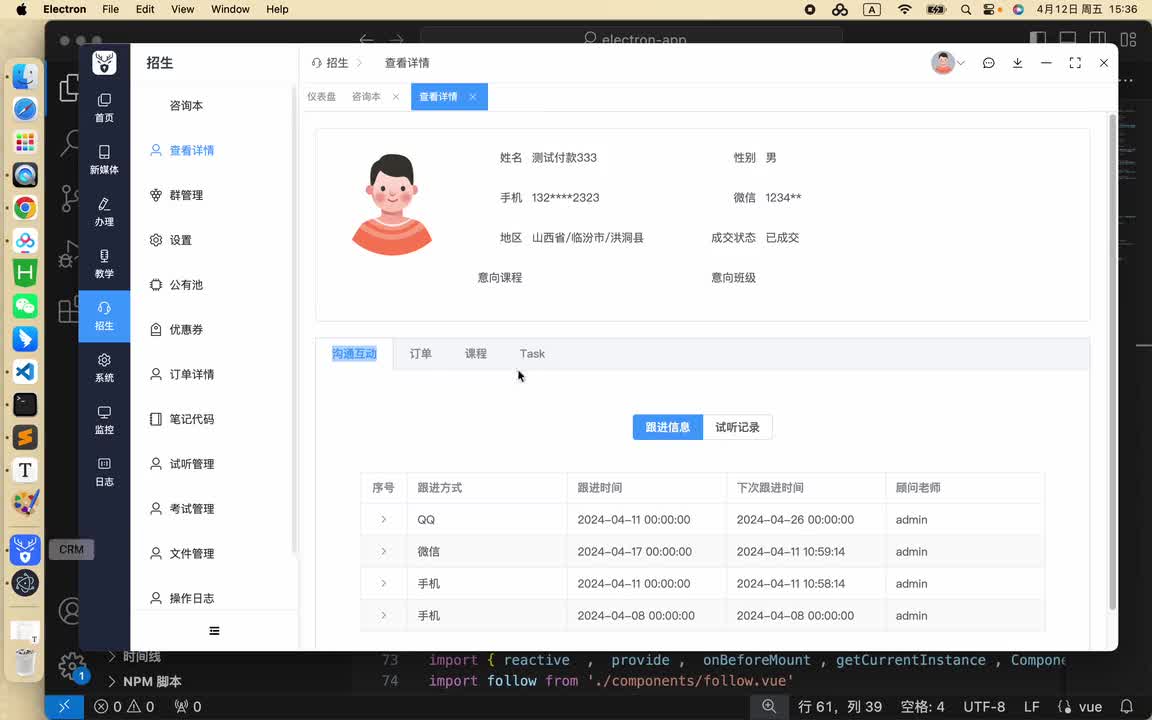Choose the 跟进信息 radio button
Viewport: 1152px width, 720px height.
click(668, 428)
